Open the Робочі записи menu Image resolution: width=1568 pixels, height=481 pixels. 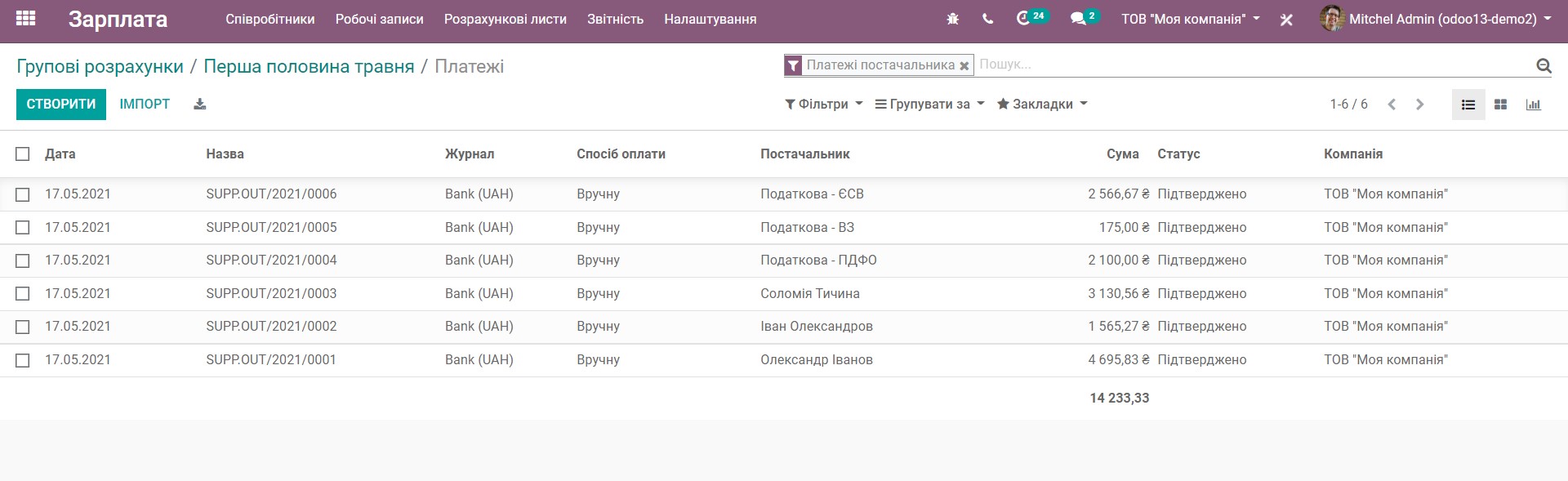379,19
